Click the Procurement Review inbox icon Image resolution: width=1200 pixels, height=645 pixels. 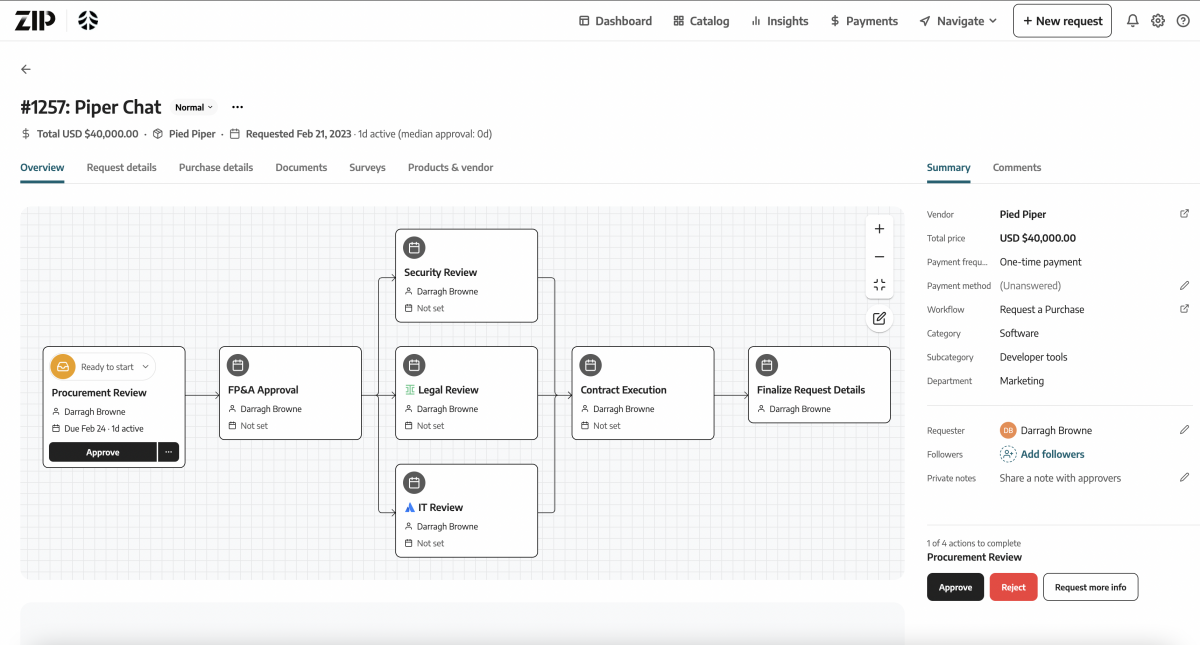tap(63, 367)
